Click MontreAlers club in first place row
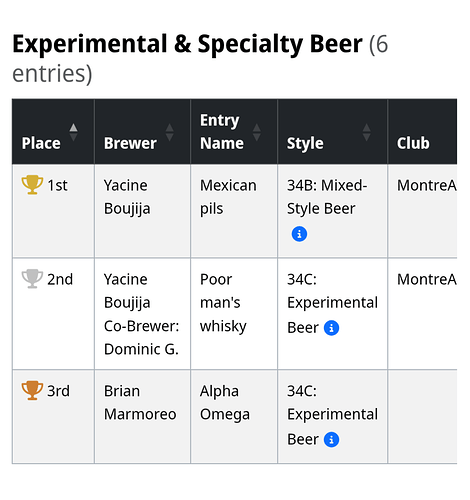 point(427,185)
